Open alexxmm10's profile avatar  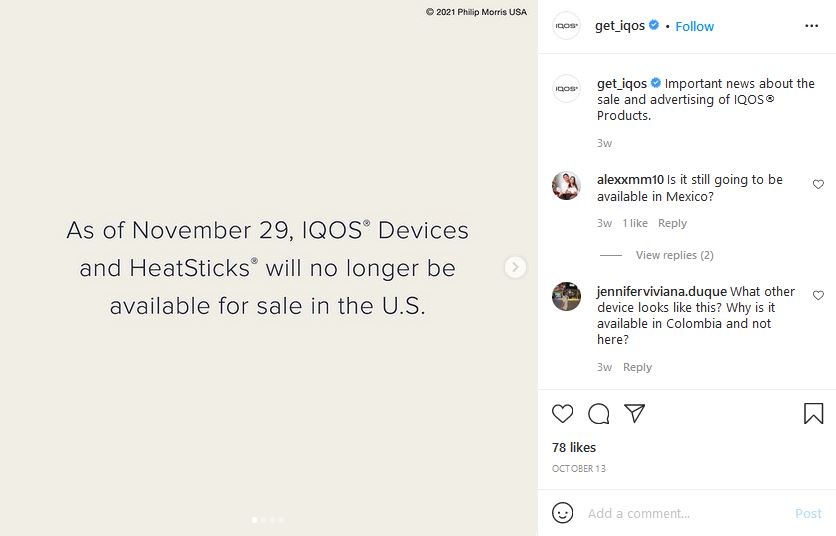567,186
